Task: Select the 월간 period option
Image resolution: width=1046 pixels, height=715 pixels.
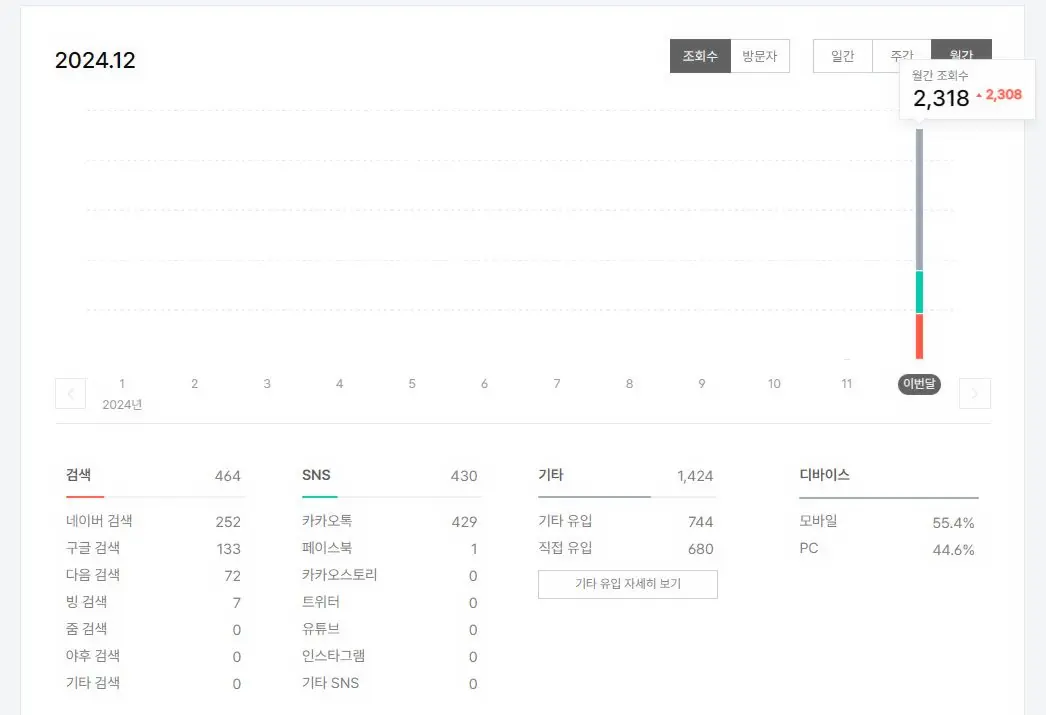Action: pos(961,56)
